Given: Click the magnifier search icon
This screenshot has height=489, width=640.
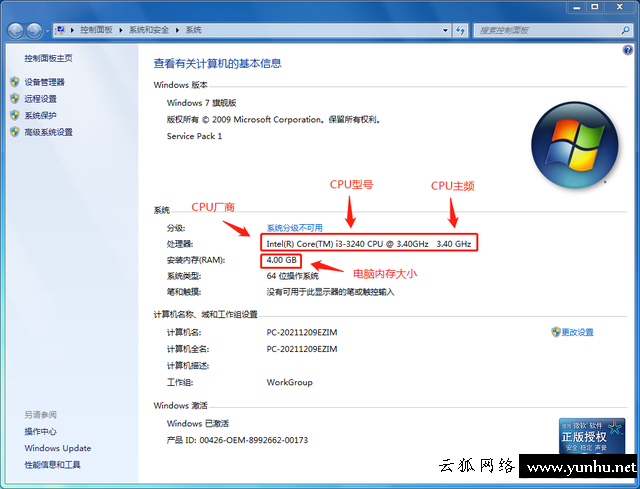Looking at the screenshot, I should tap(625, 30).
